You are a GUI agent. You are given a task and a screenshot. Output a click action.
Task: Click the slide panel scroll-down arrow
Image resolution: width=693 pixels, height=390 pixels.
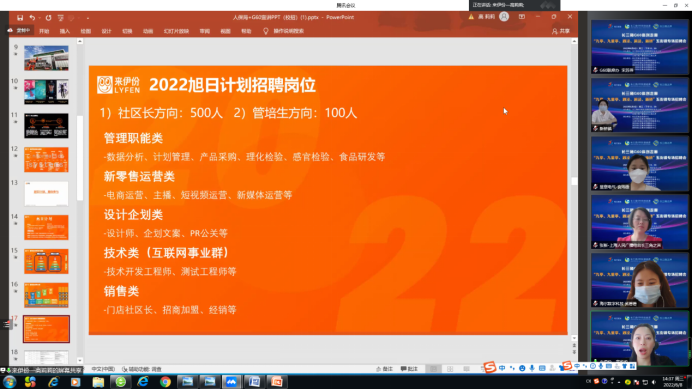(x=80, y=361)
